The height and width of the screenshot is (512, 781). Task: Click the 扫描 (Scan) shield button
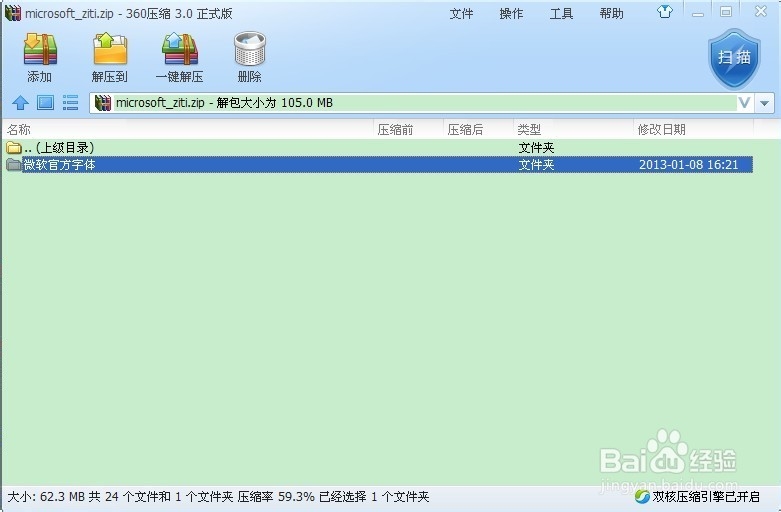click(x=735, y=58)
